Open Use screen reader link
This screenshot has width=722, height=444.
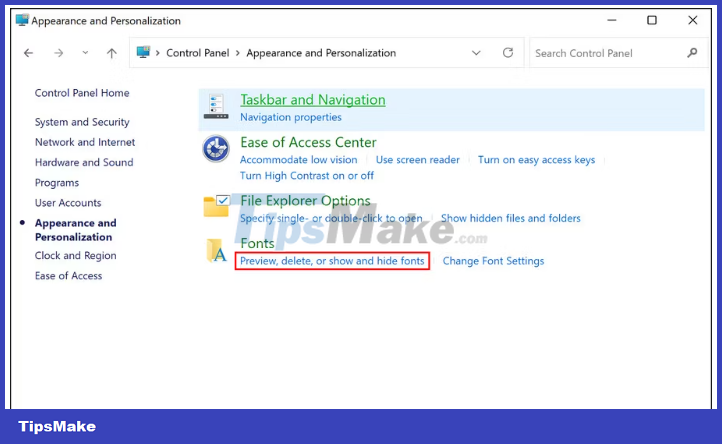pyautogui.click(x=417, y=160)
